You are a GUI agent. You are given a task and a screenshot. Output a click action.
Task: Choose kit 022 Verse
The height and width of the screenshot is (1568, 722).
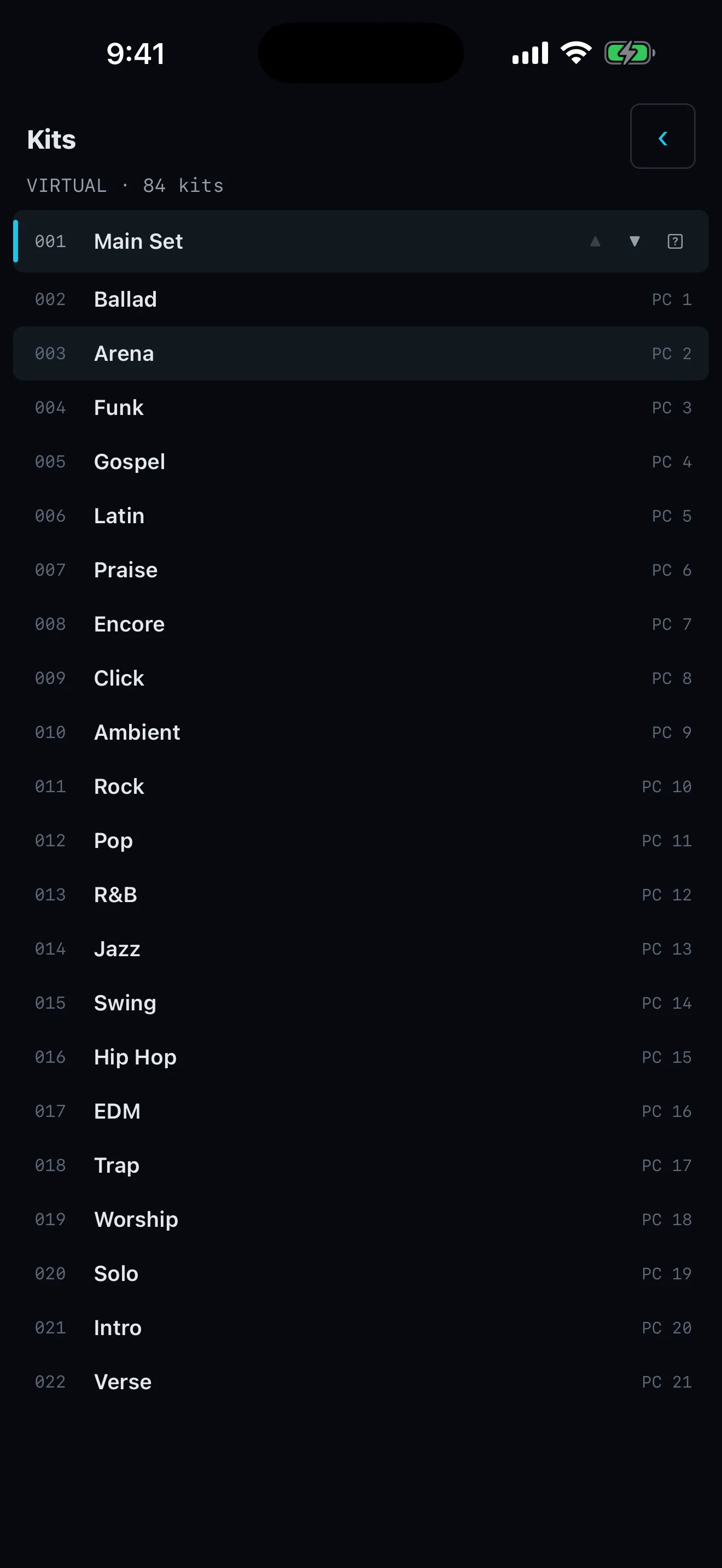point(361,1382)
